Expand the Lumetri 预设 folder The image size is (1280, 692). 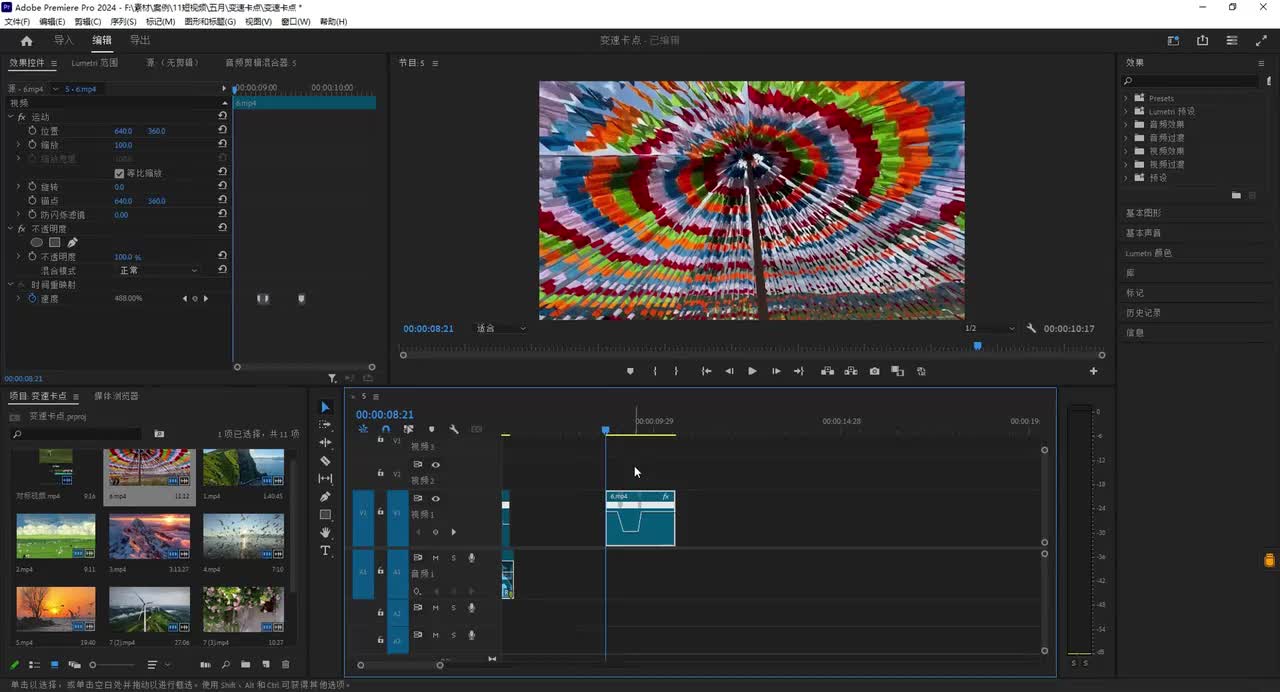[1126, 111]
